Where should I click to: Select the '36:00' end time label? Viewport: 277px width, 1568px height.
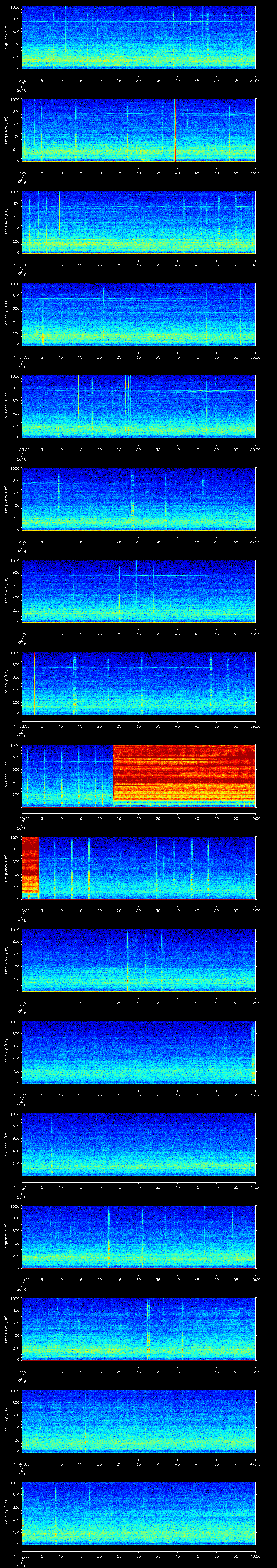tap(255, 449)
